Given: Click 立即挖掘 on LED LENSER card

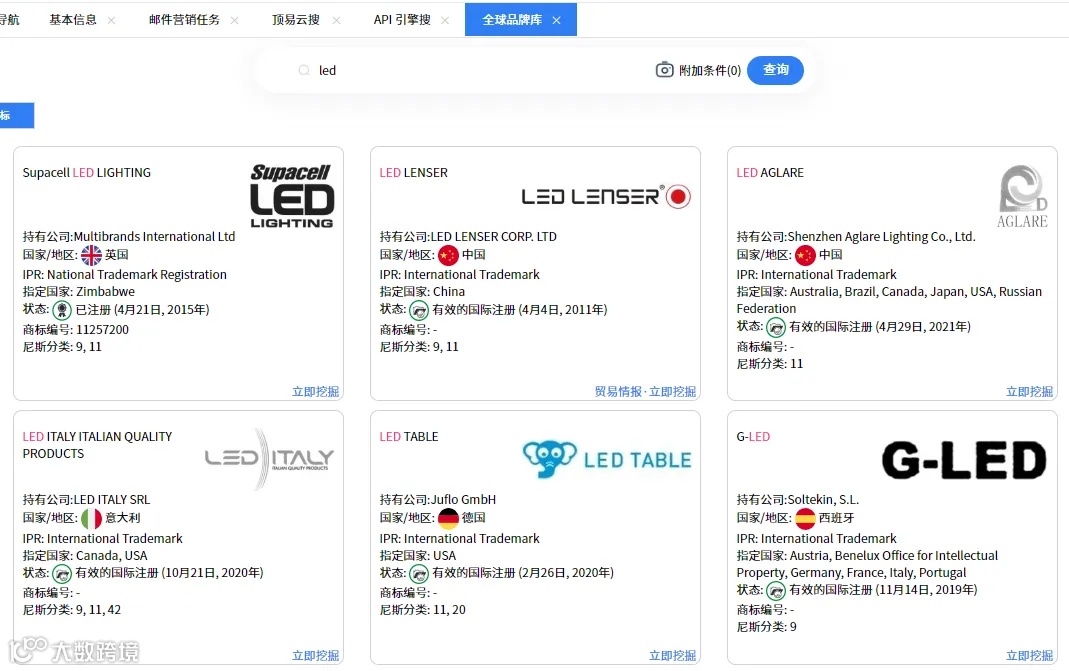Looking at the screenshot, I should (672, 391).
